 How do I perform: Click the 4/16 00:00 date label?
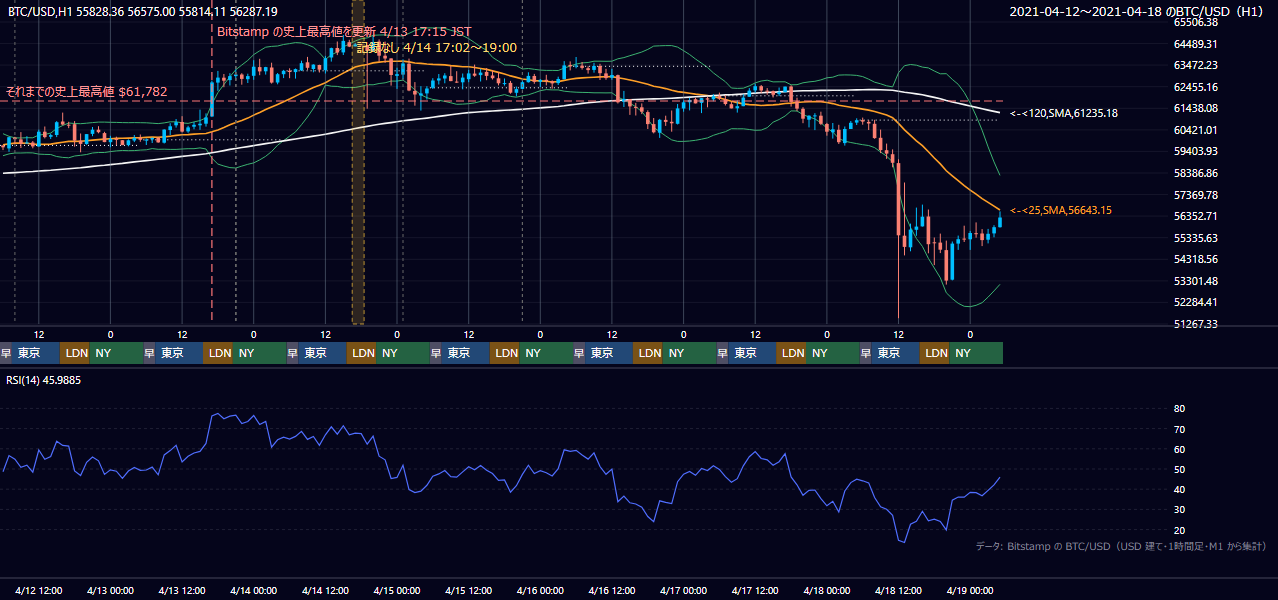coord(541,590)
